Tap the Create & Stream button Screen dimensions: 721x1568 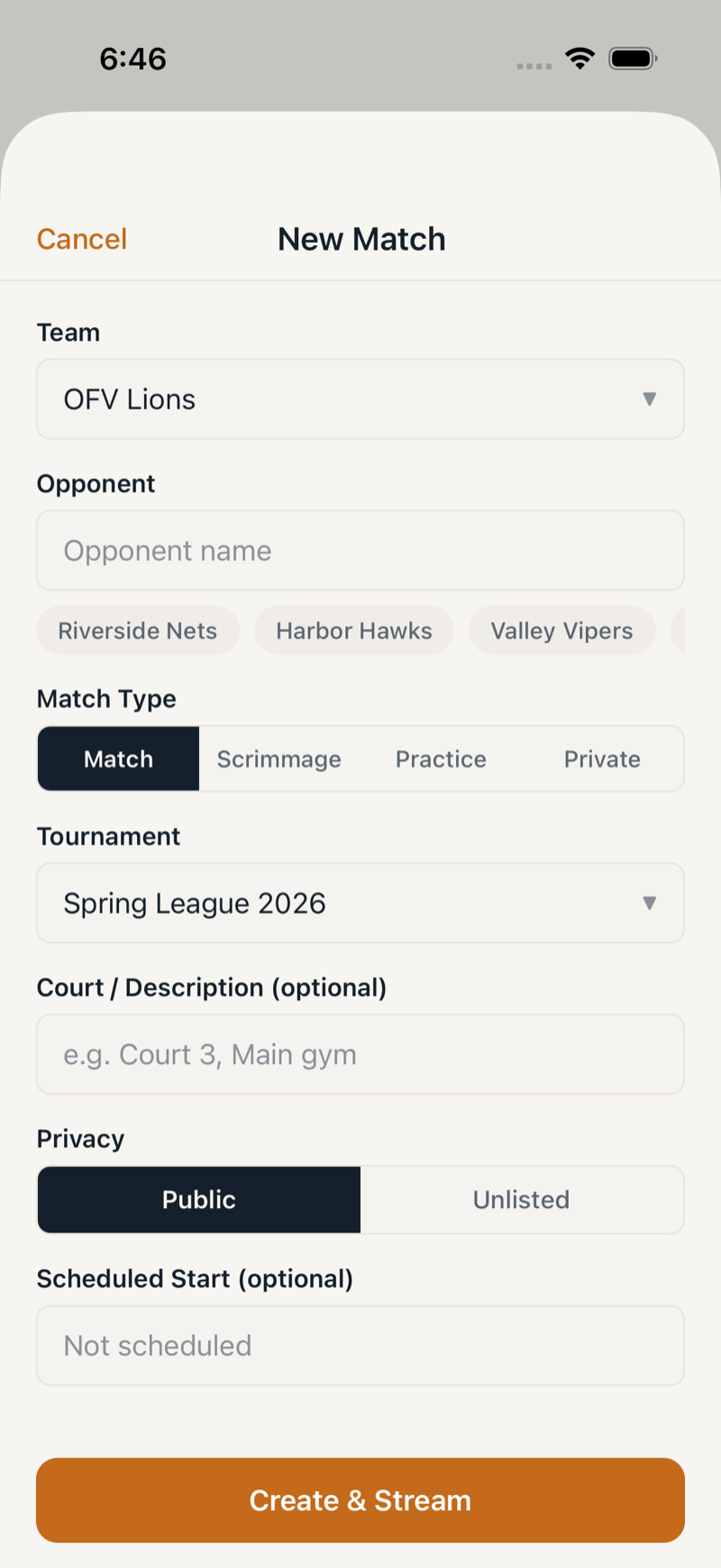(x=360, y=1499)
